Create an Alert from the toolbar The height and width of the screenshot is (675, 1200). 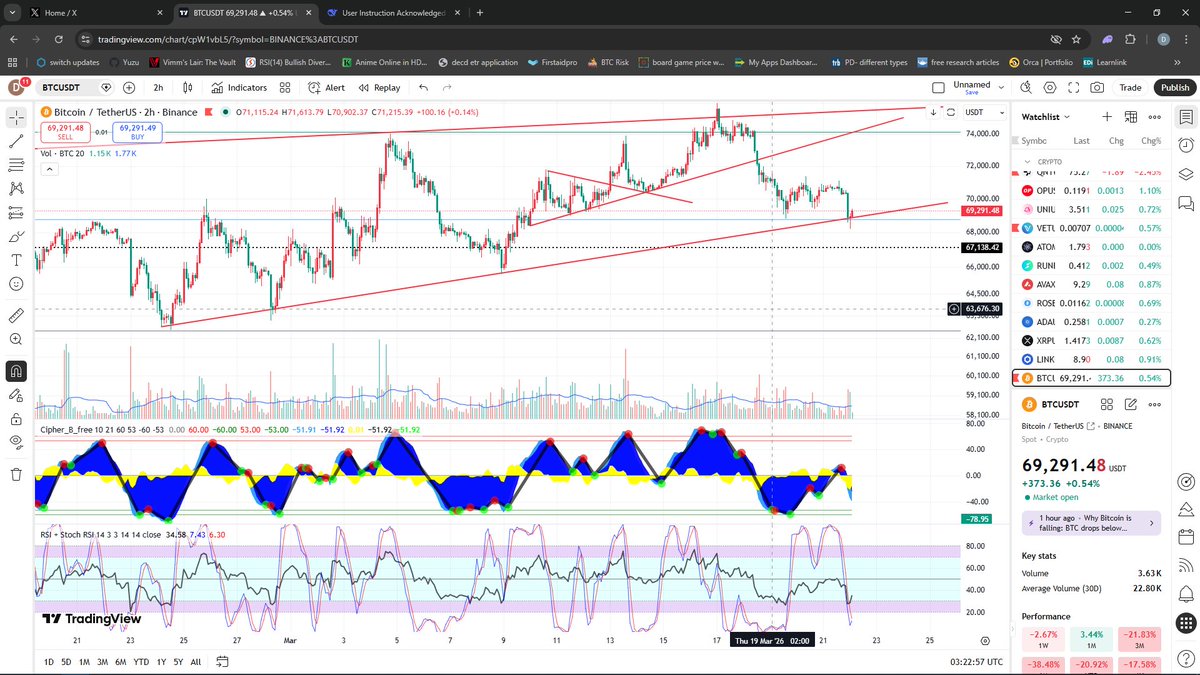[326, 88]
